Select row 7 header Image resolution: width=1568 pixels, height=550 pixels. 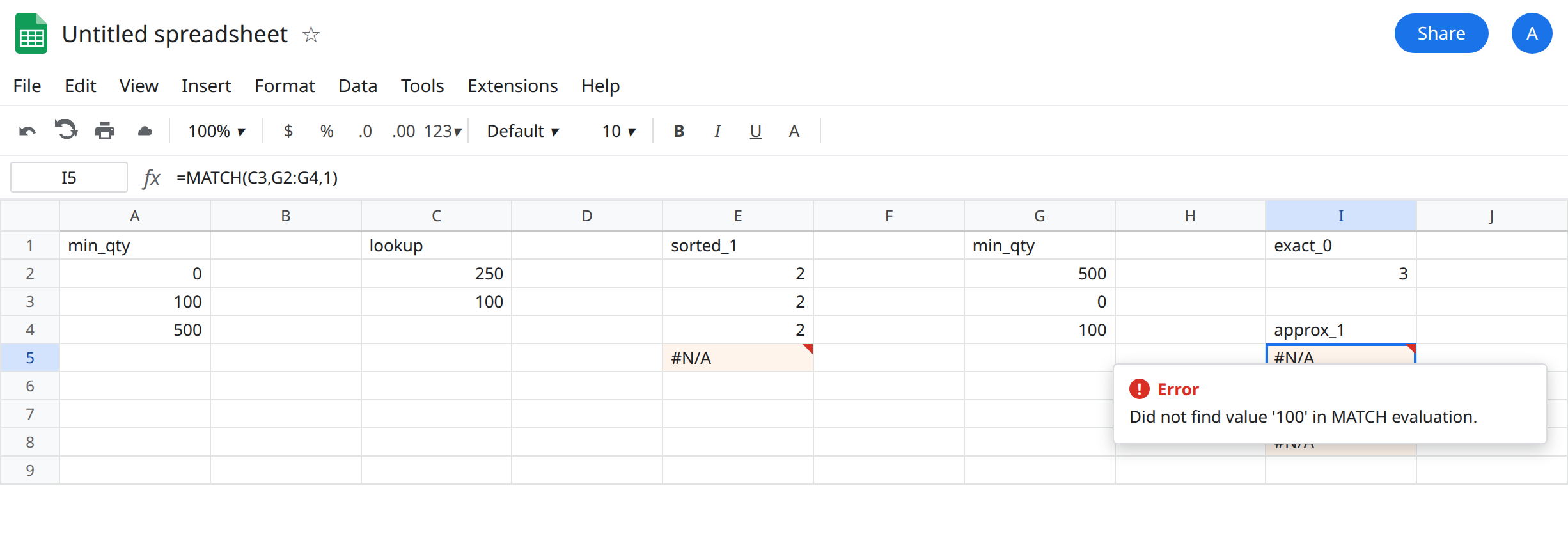pyautogui.click(x=30, y=414)
